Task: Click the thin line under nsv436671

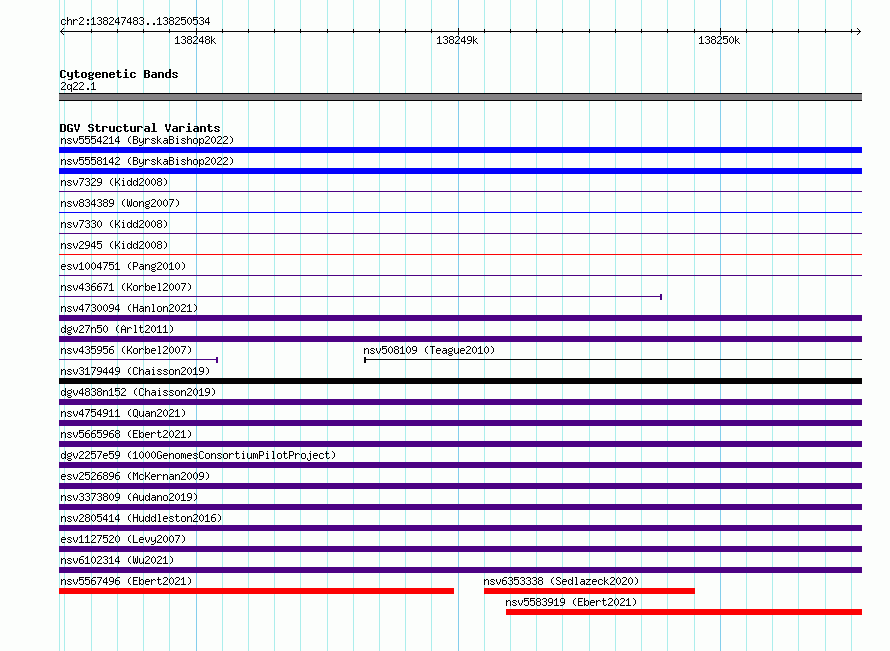Action: (360, 297)
